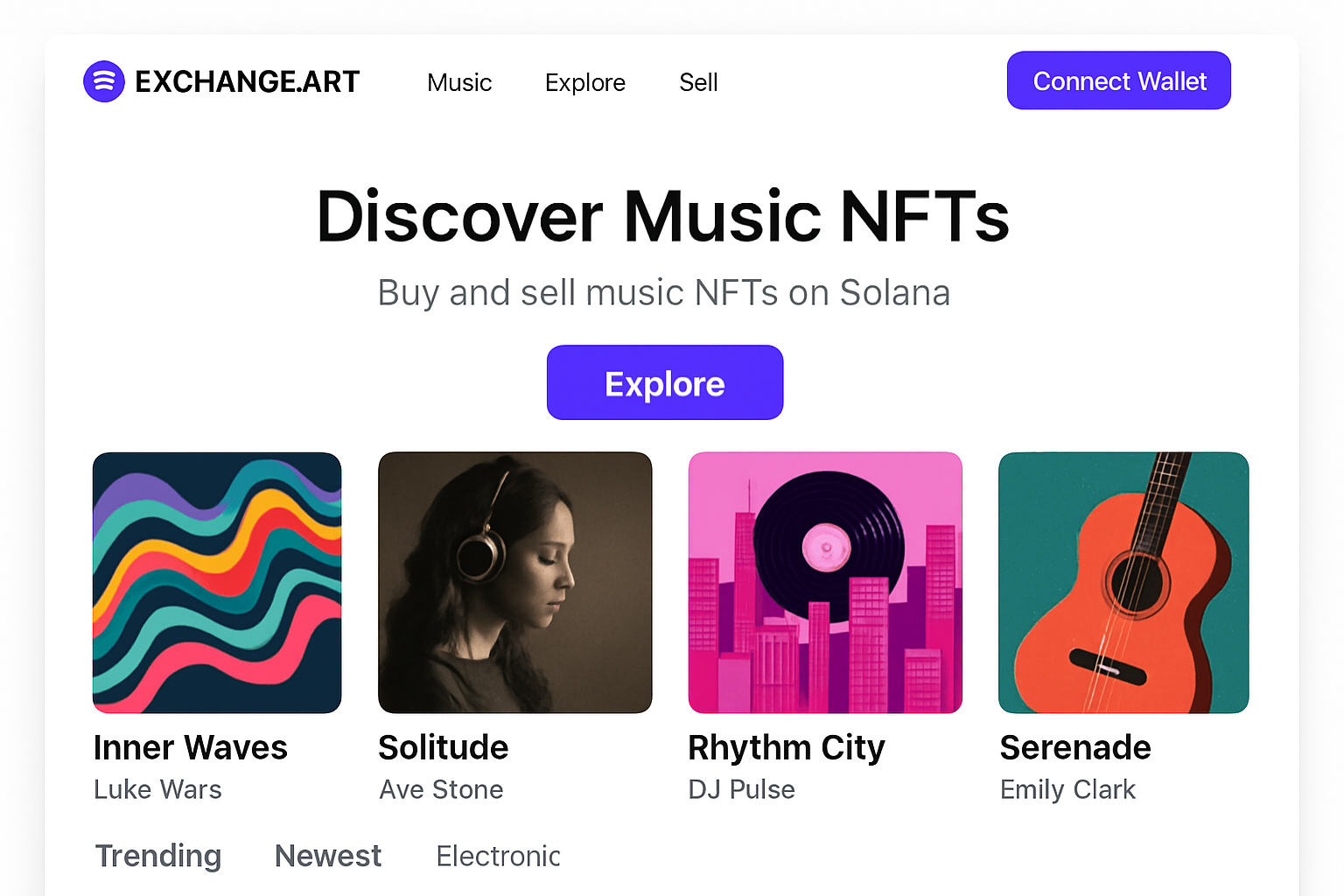Open the Solitude NFT artwork
The width and height of the screenshot is (1344, 896).
[514, 582]
